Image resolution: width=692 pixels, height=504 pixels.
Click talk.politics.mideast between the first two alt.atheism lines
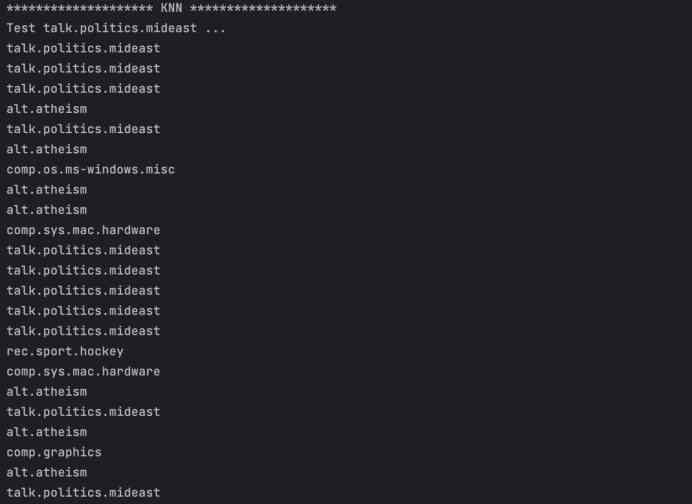pyautogui.click(x=83, y=129)
